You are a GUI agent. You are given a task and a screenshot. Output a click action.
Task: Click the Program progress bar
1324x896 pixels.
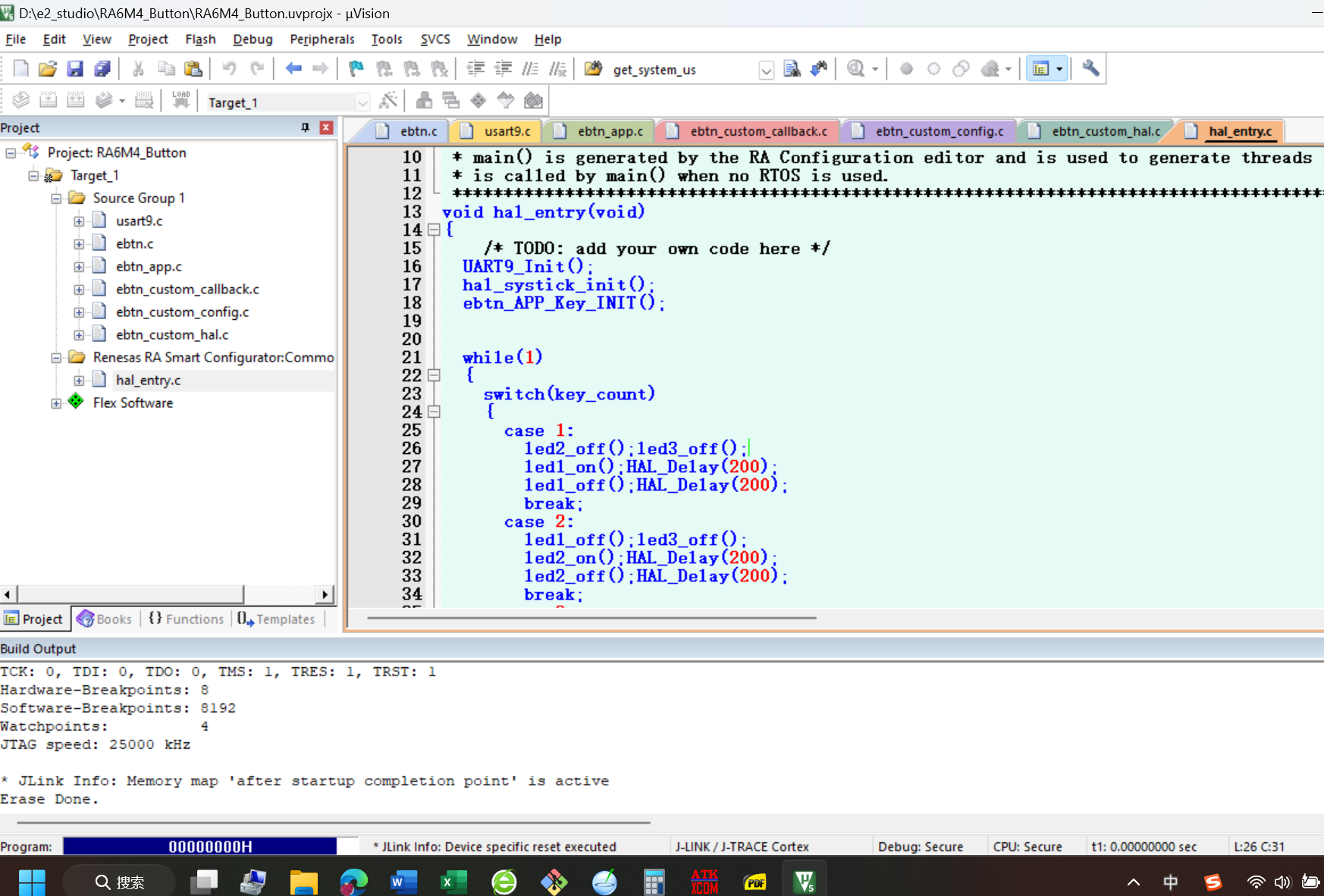pos(210,846)
